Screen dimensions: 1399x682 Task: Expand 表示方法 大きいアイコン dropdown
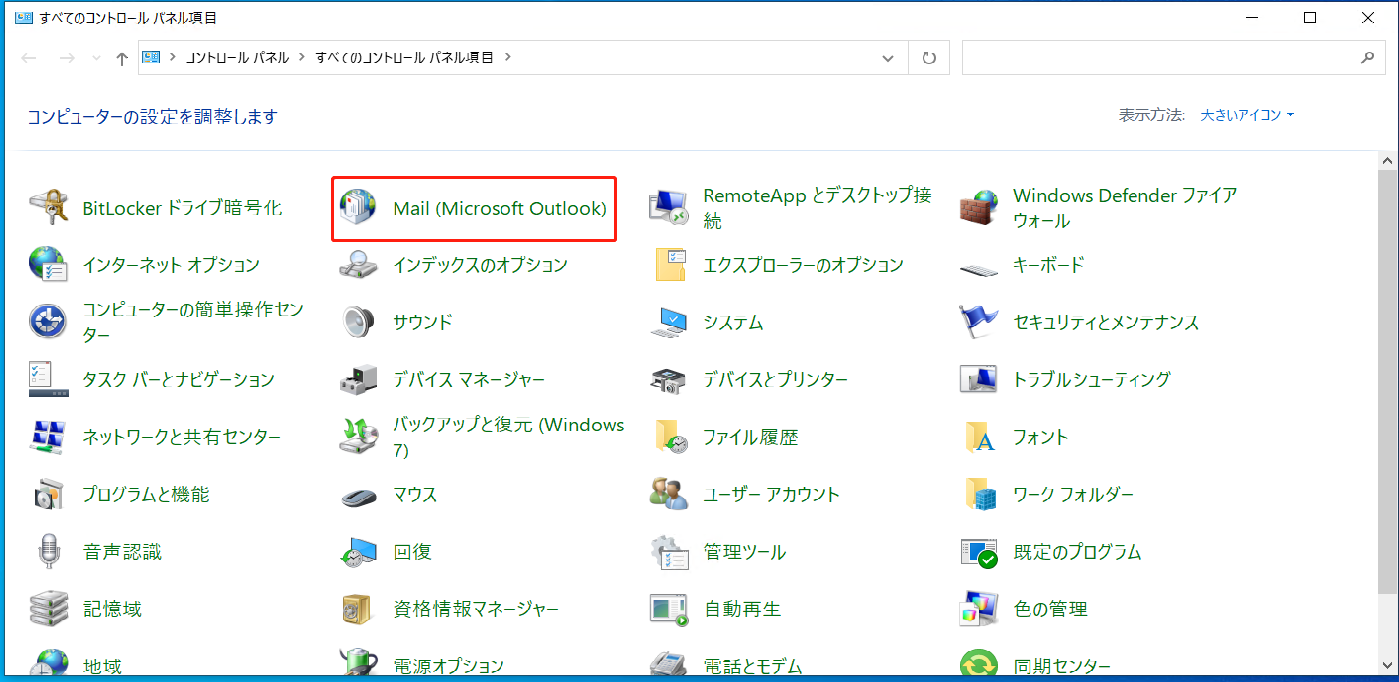[1247, 116]
